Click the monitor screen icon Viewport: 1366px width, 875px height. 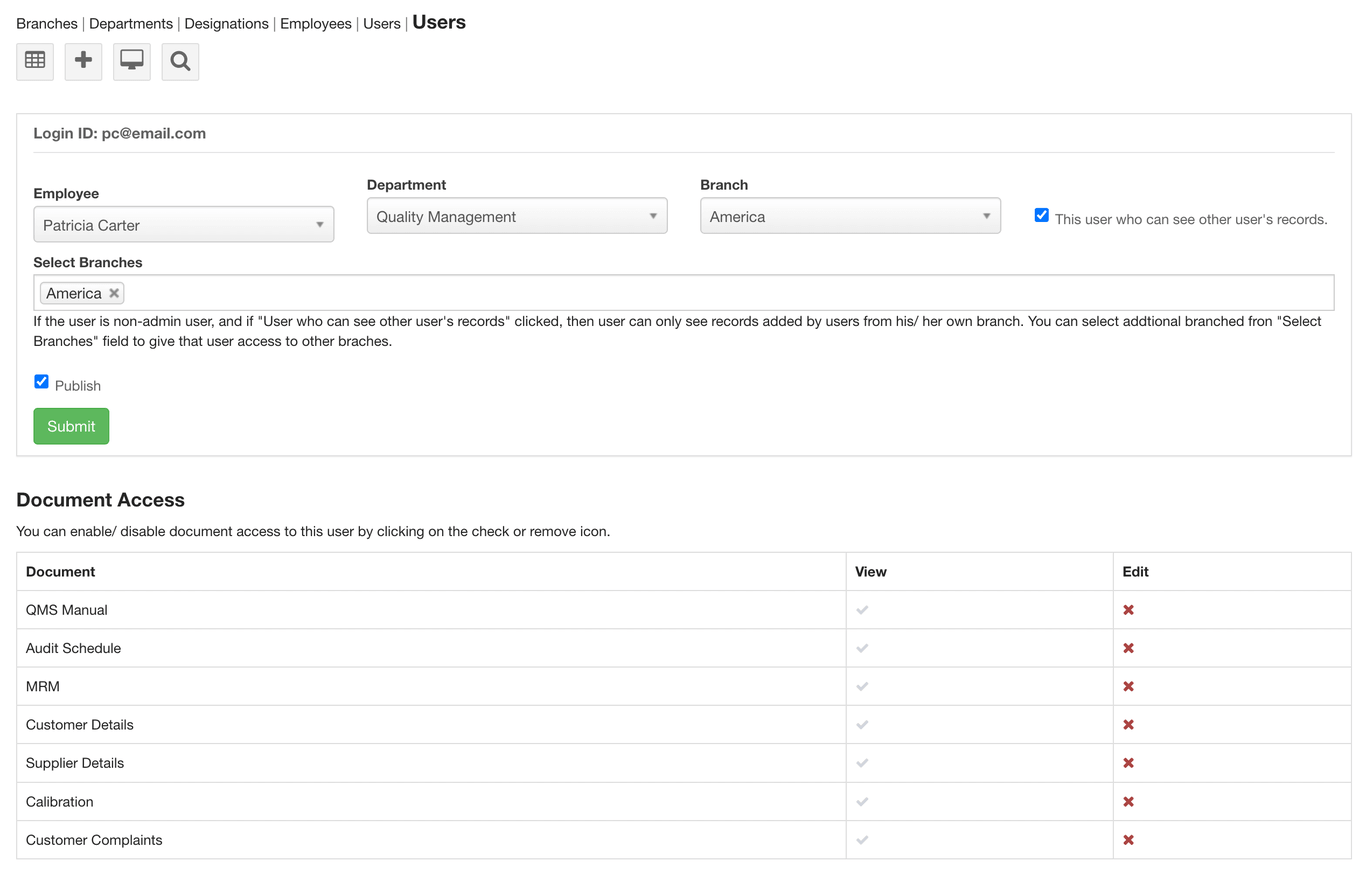[x=132, y=61]
